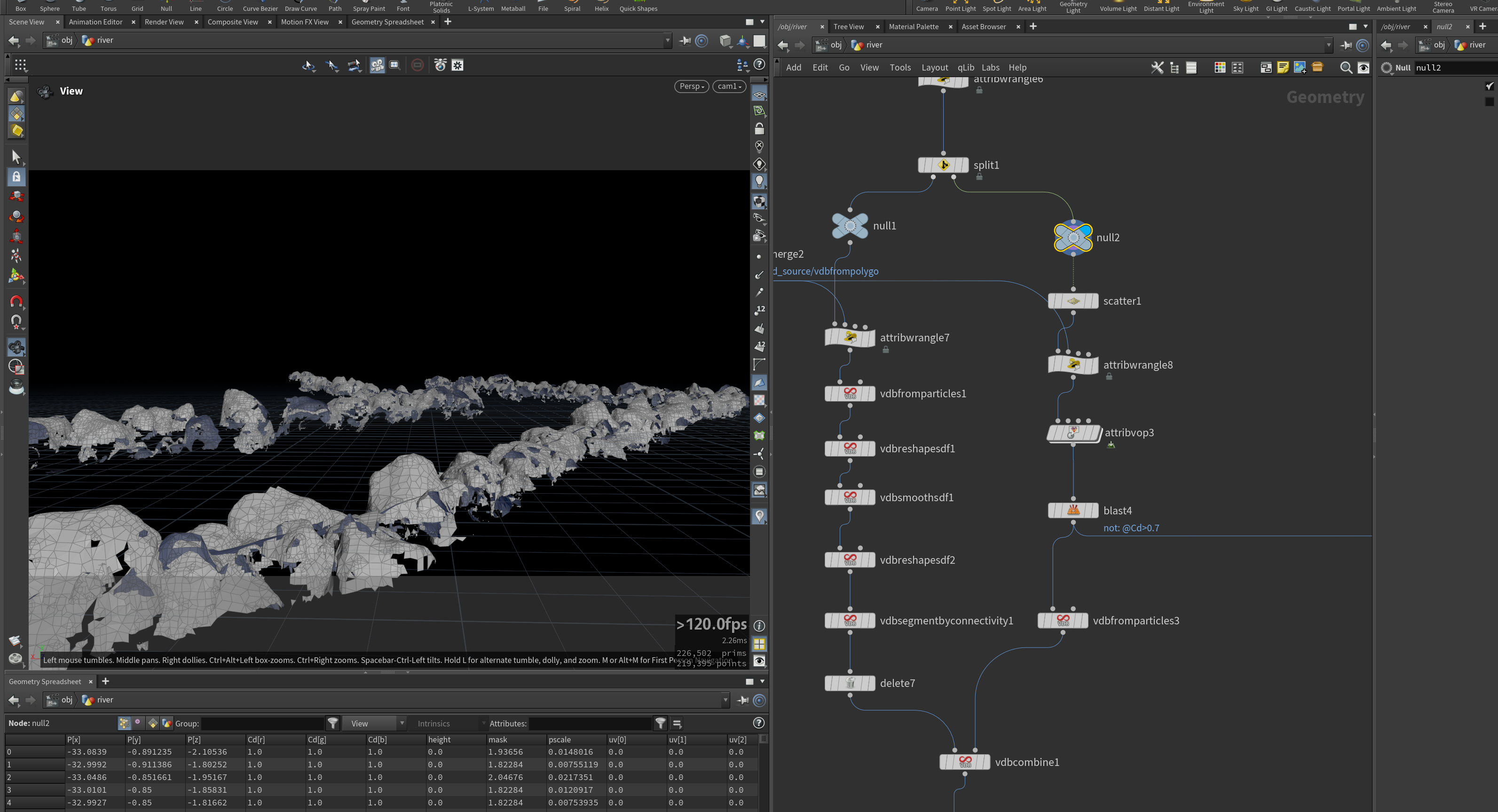Open the Persp viewport dropdown

point(692,86)
